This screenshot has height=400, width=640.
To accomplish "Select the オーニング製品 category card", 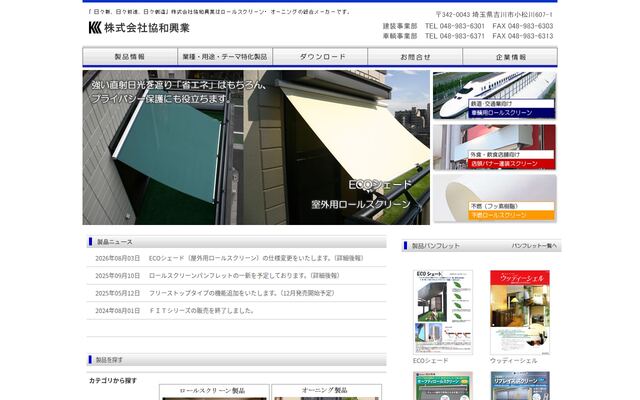I will coord(327,392).
